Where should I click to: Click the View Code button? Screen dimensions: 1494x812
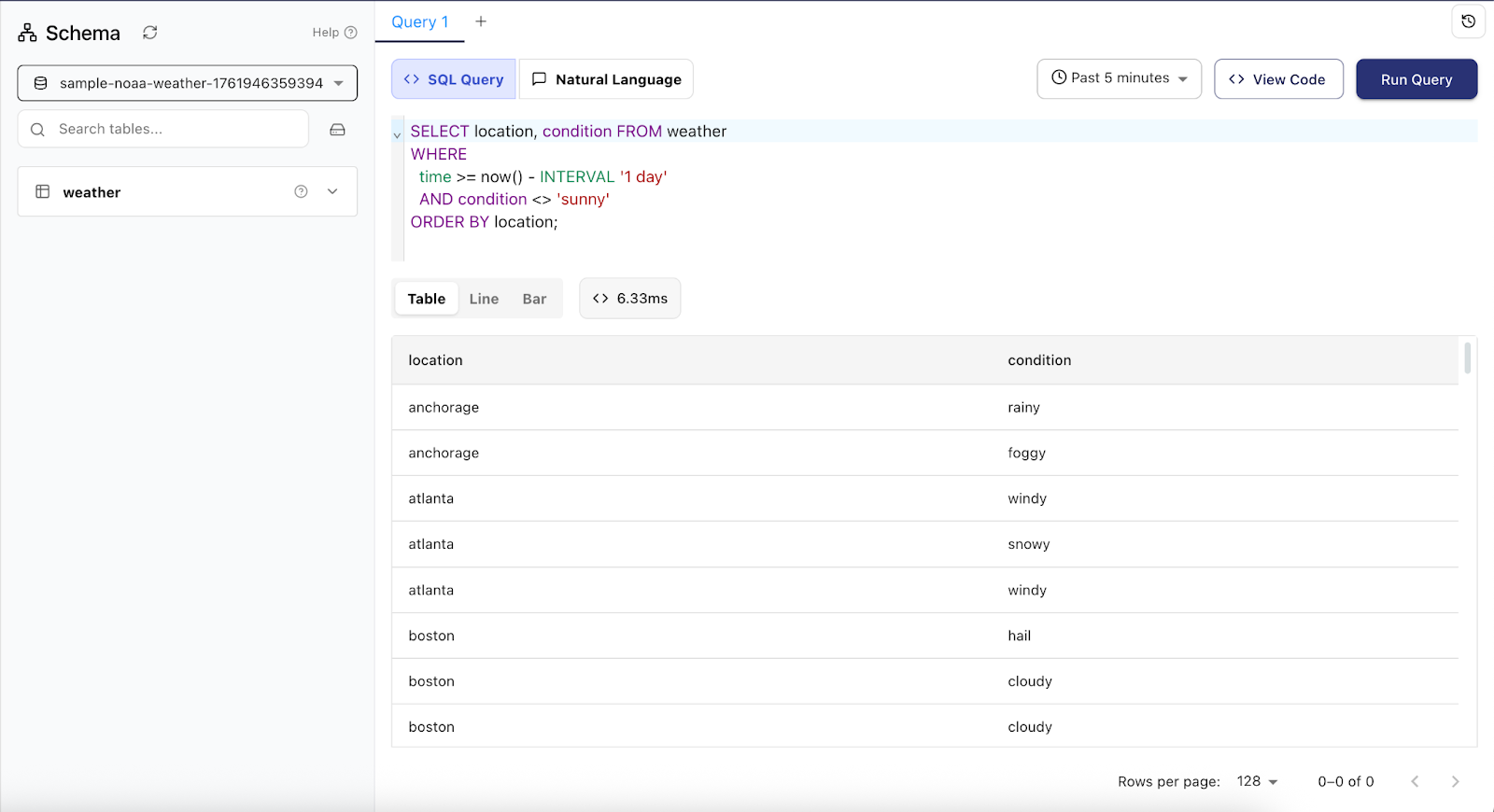(1278, 79)
